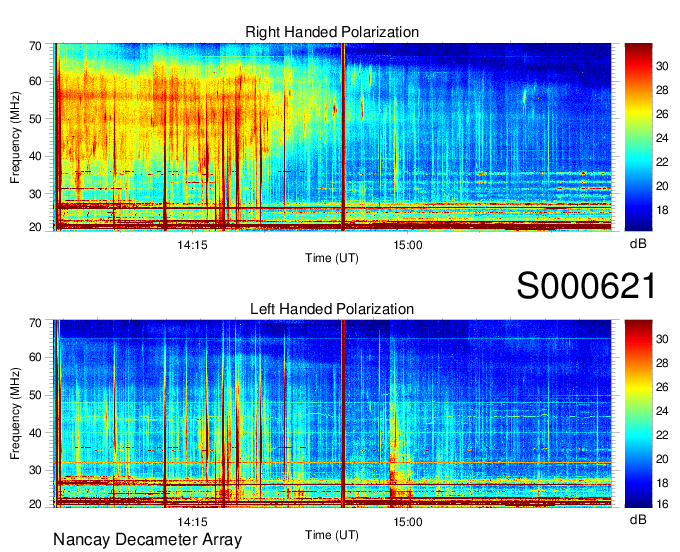Click the top plot's color bar
Viewport: 680px width, 552px height.
(638, 137)
